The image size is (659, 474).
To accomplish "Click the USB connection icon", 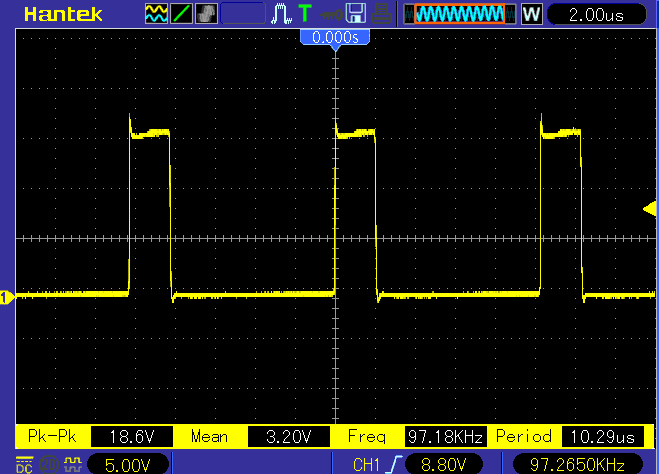I will tap(329, 14).
